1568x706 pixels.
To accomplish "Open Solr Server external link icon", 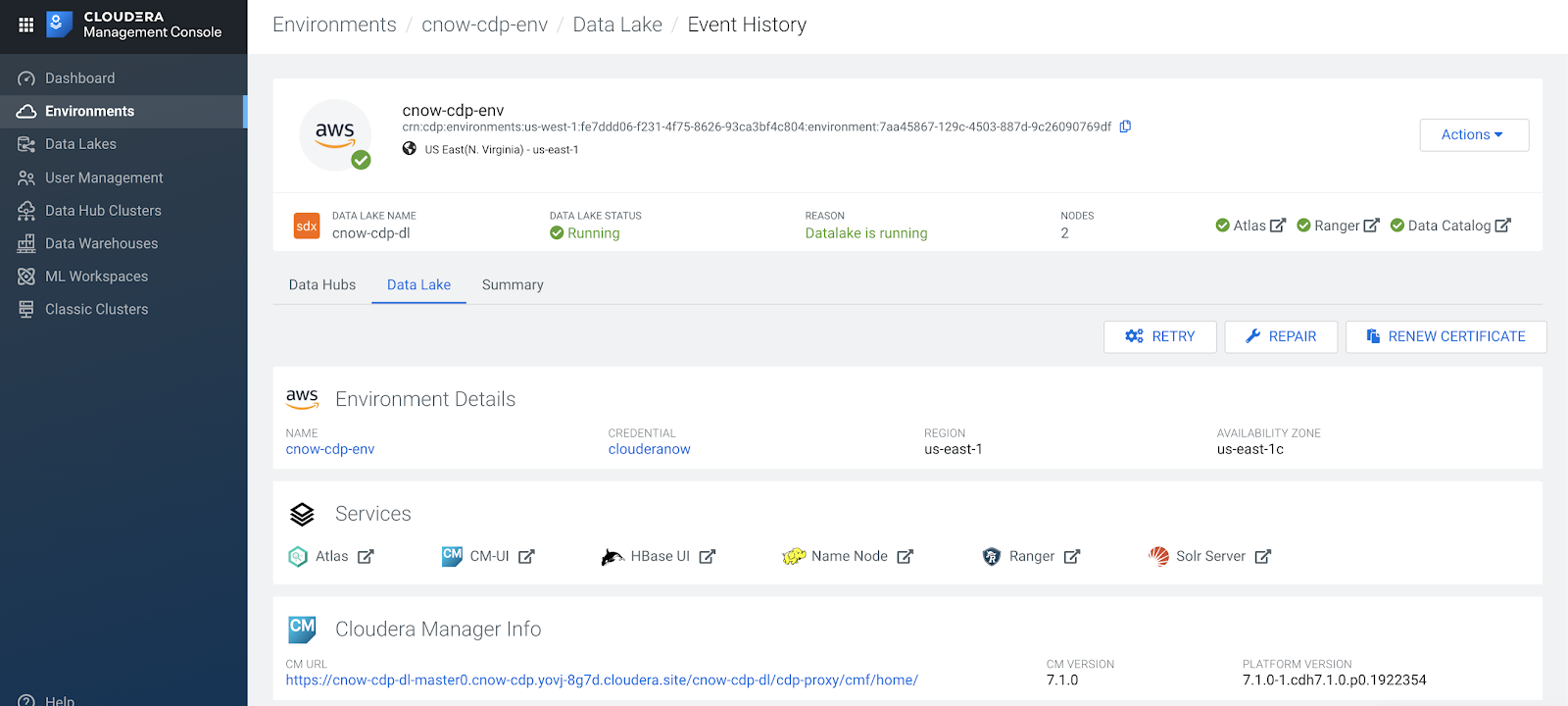I will point(1262,557).
